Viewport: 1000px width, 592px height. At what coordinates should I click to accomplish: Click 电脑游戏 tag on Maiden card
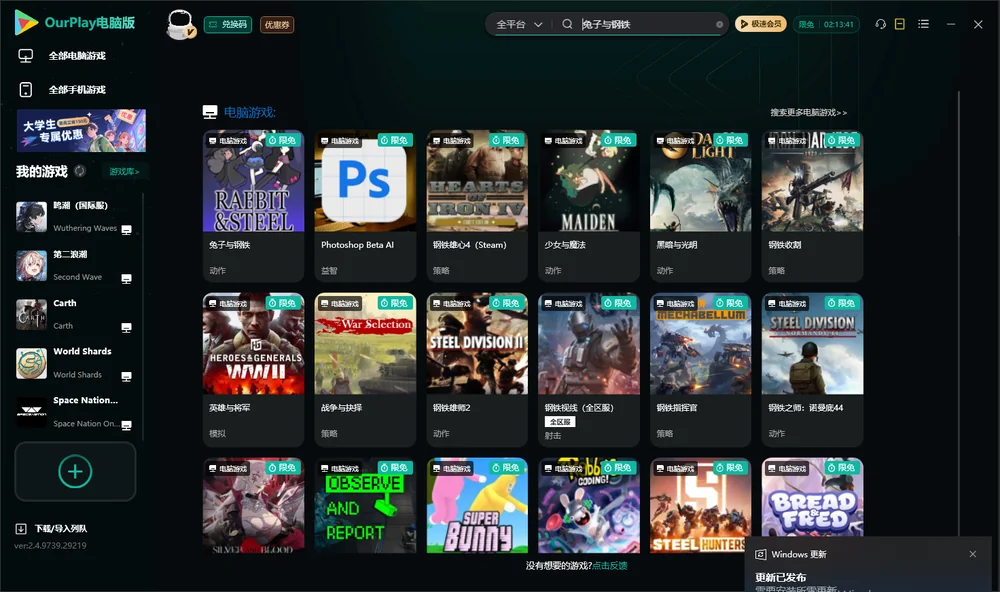[563, 140]
